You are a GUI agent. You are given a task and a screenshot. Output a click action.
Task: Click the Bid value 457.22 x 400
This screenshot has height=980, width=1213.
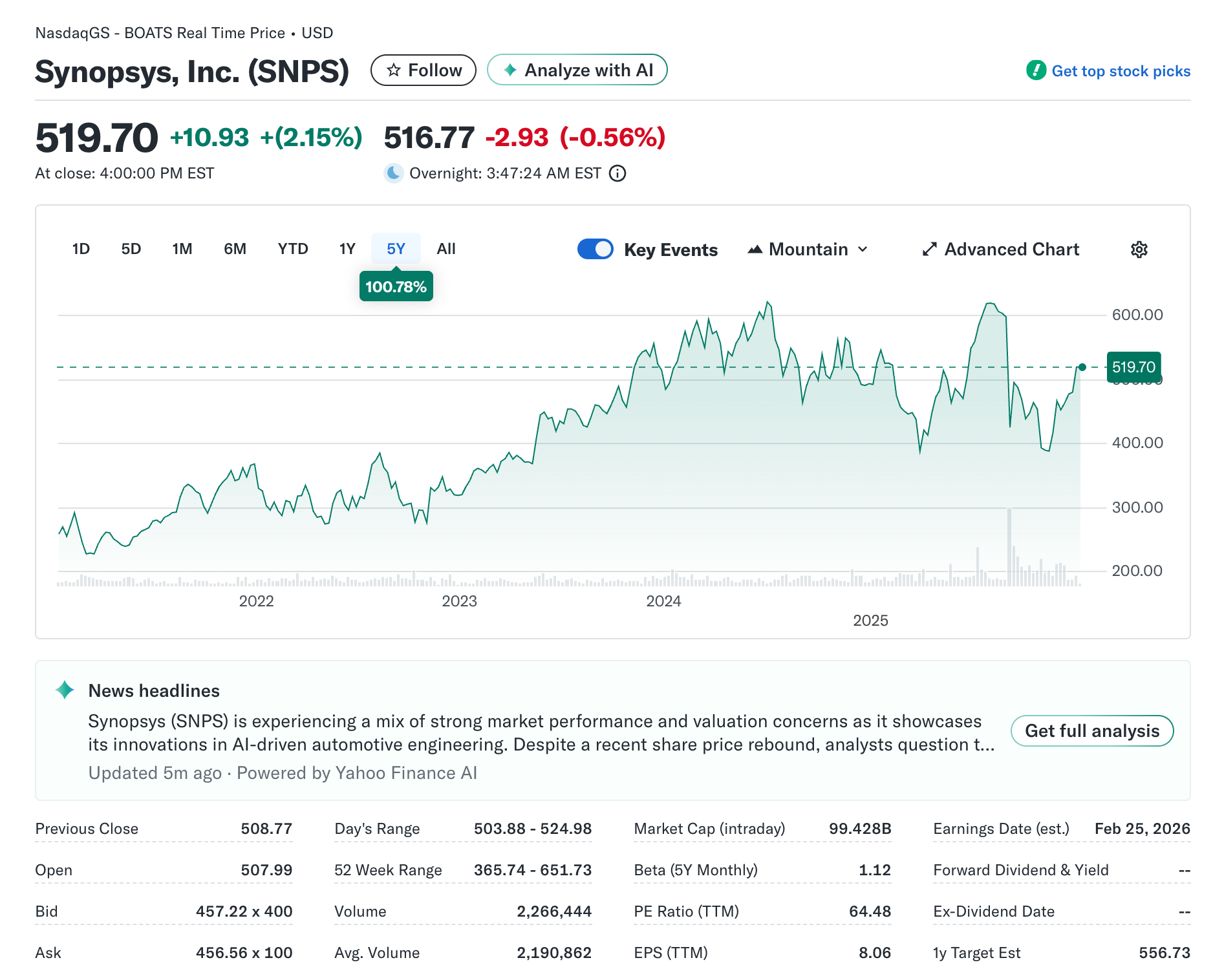pyautogui.click(x=244, y=911)
